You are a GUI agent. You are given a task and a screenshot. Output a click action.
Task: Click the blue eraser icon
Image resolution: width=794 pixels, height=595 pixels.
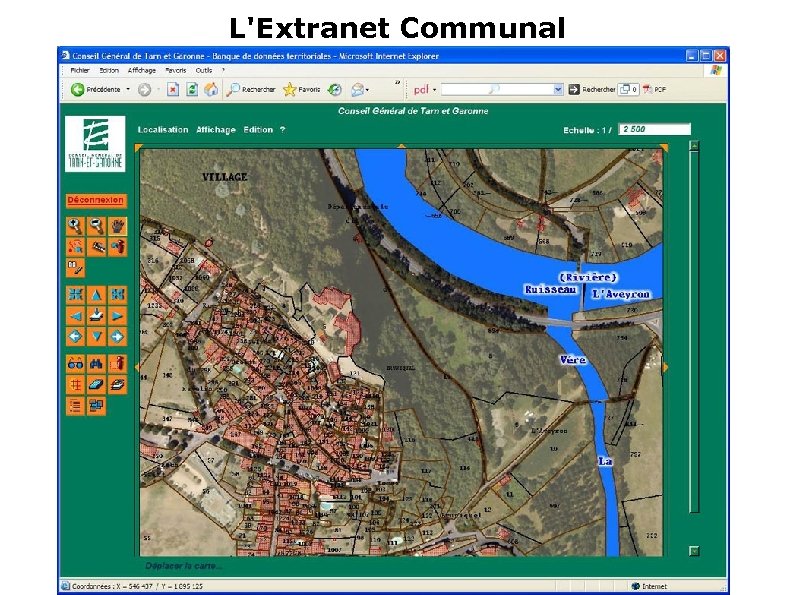tap(96, 385)
